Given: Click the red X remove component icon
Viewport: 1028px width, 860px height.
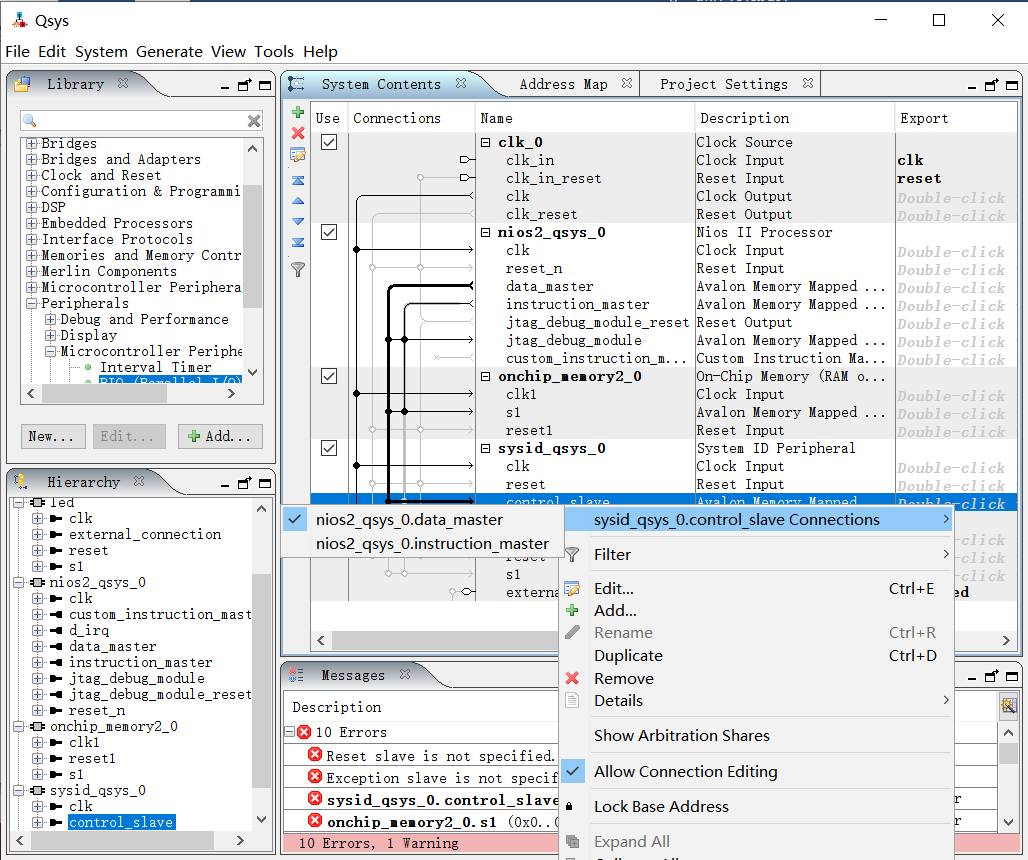Looking at the screenshot, I should coord(297,133).
